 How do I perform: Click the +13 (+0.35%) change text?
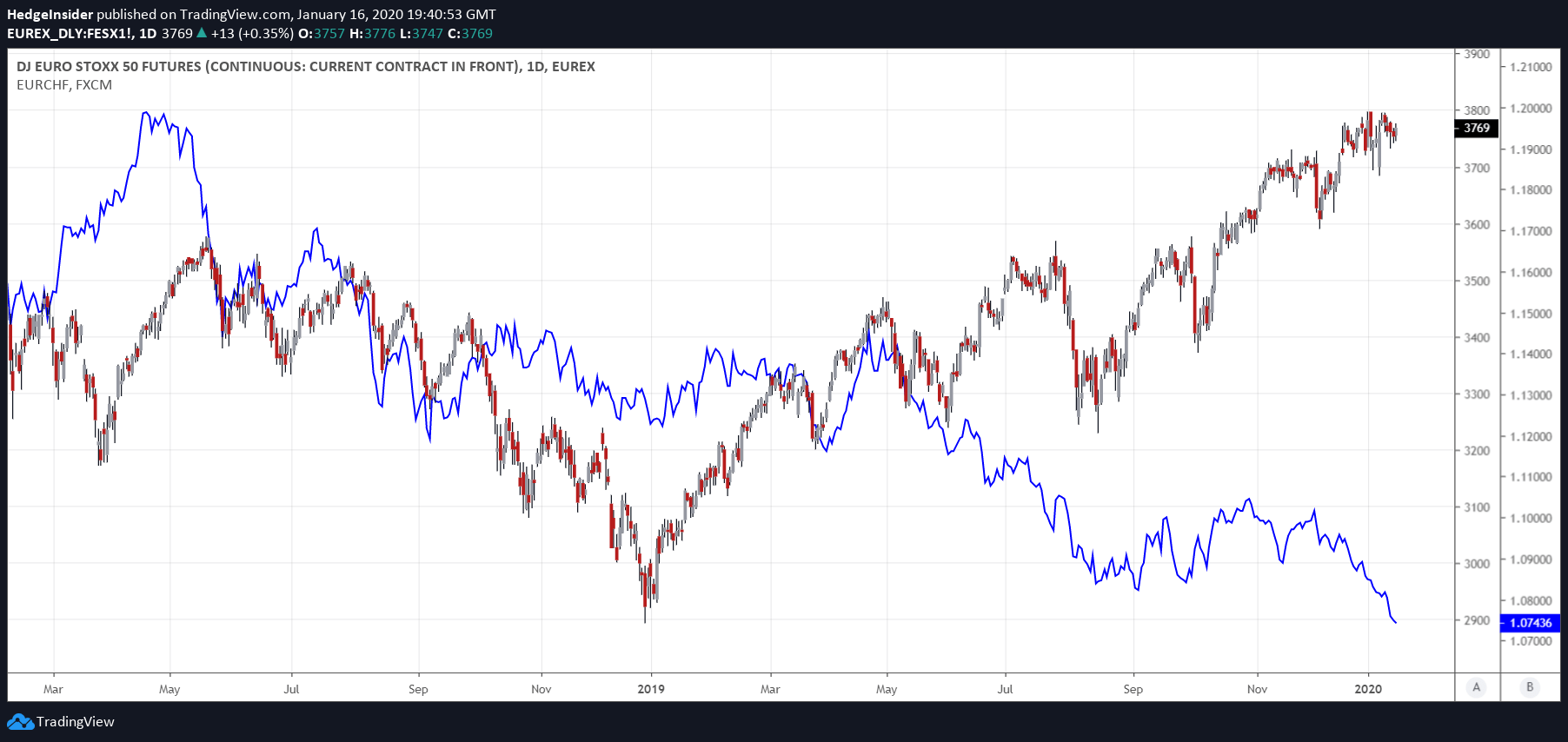coord(252,34)
